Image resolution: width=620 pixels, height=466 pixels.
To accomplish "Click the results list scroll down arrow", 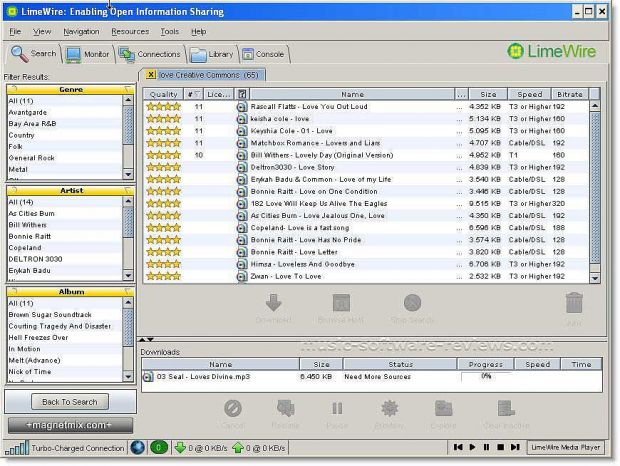I will click(595, 278).
